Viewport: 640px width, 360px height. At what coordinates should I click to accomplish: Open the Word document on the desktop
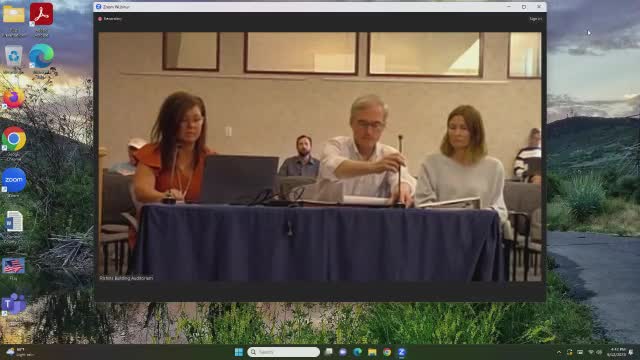click(x=14, y=222)
